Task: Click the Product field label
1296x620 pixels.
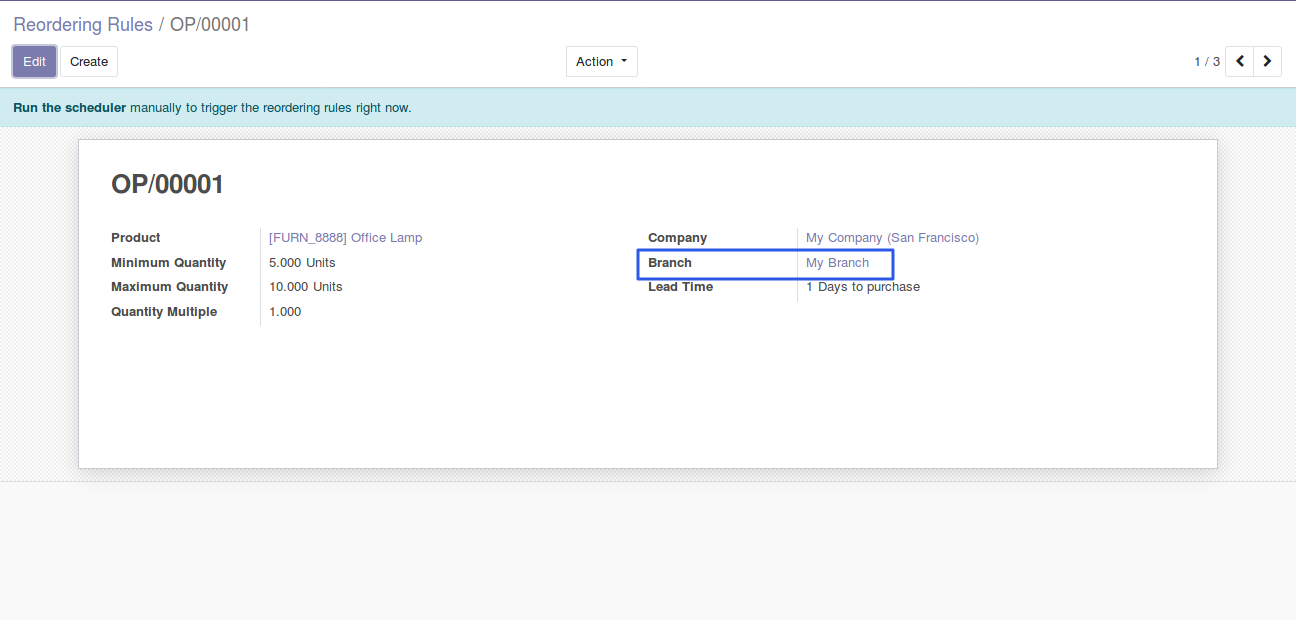Action: pos(136,238)
